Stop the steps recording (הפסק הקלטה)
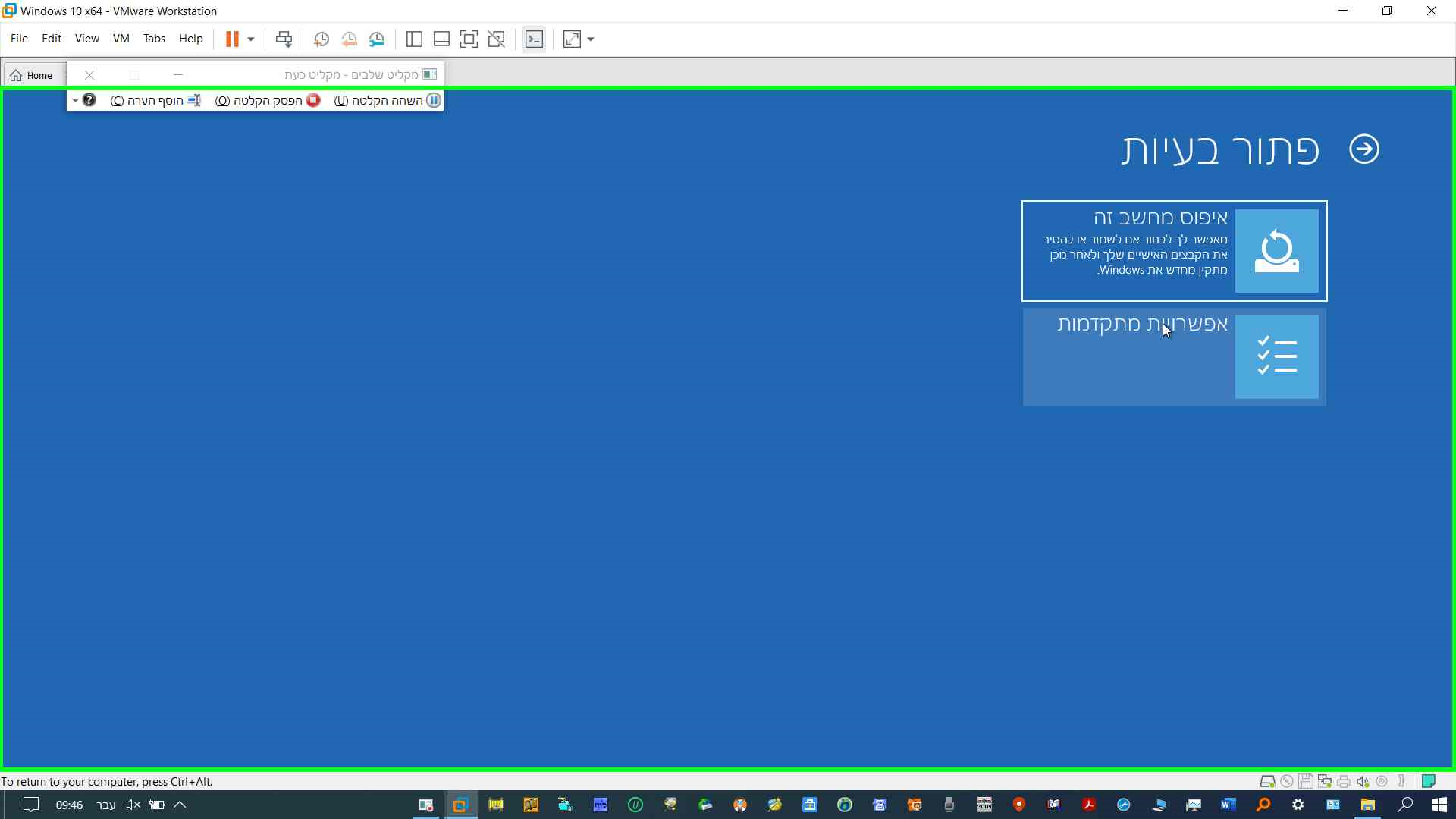Image resolution: width=1456 pixels, height=819 pixels. pyautogui.click(x=268, y=100)
